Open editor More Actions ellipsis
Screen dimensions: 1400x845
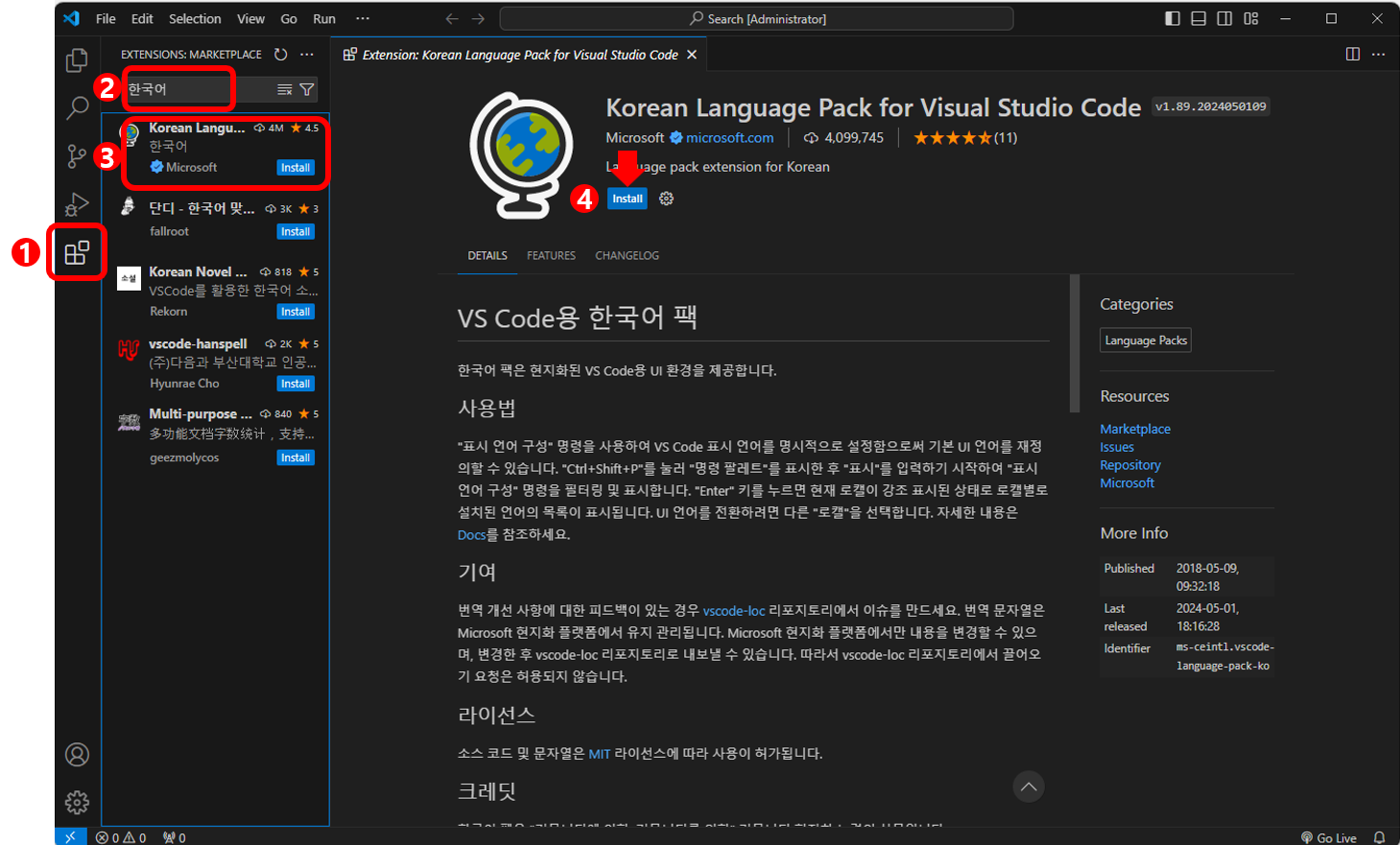(1379, 54)
